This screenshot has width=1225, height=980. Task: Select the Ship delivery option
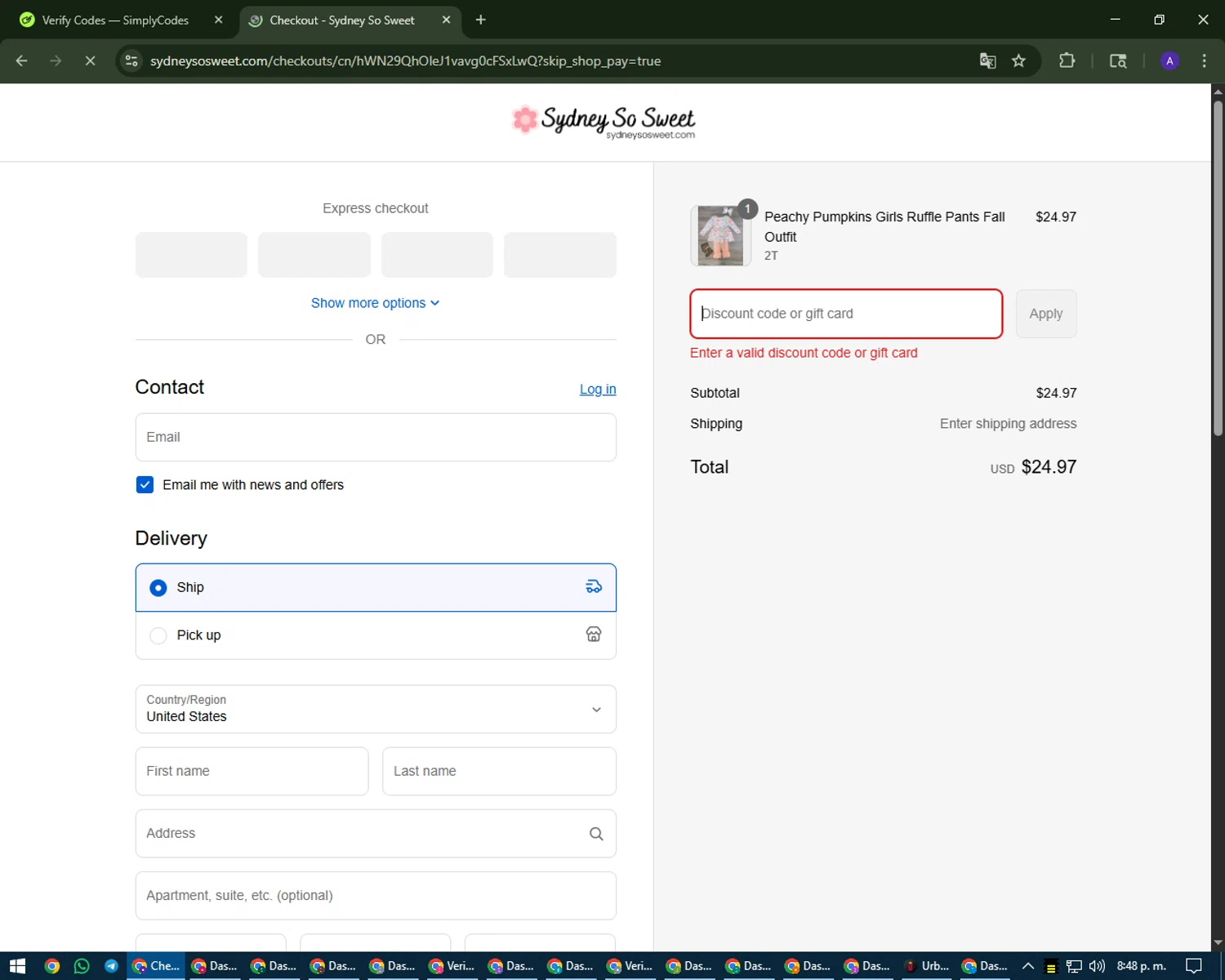tap(158, 588)
